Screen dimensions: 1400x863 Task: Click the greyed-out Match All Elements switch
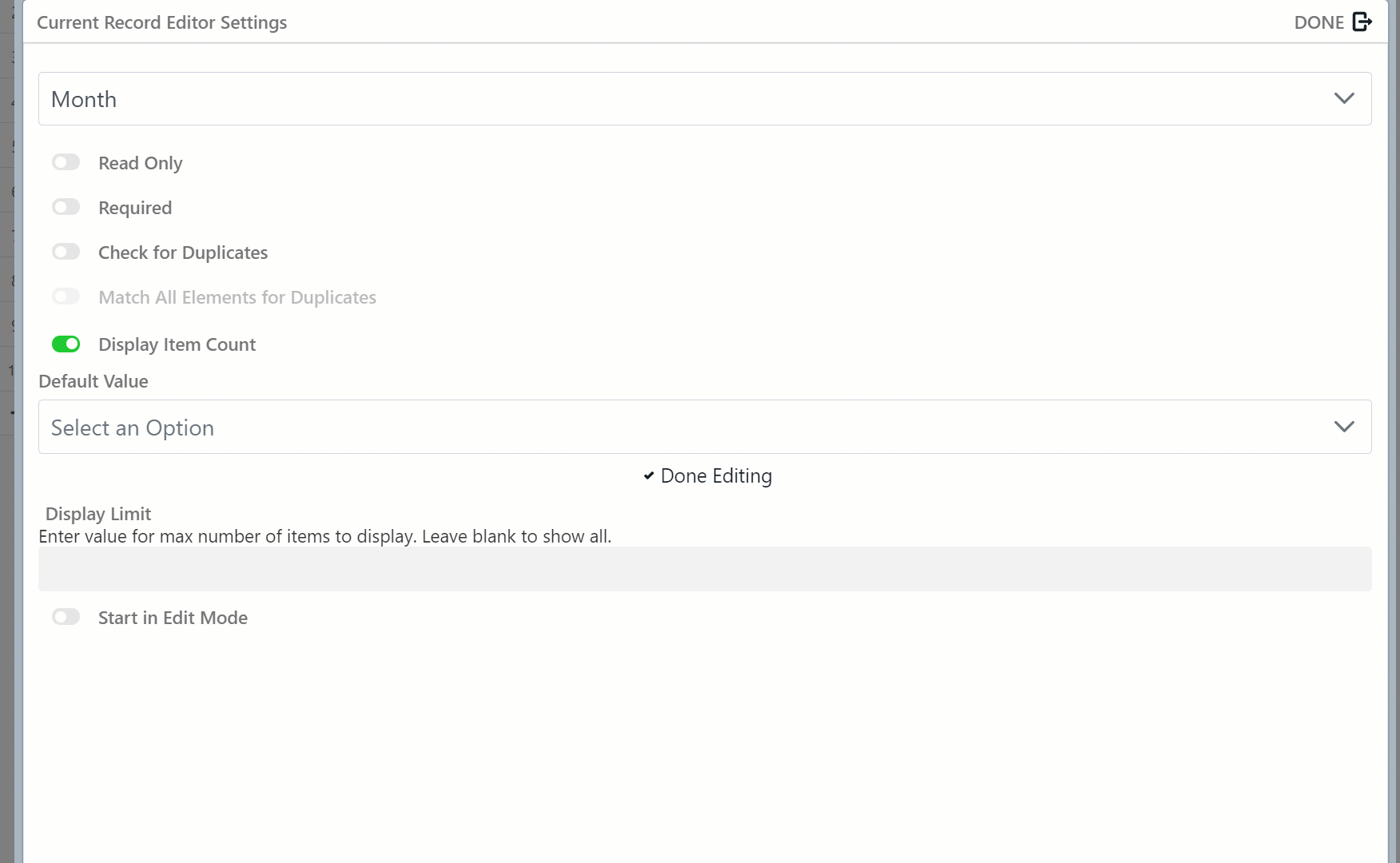pyautogui.click(x=66, y=296)
